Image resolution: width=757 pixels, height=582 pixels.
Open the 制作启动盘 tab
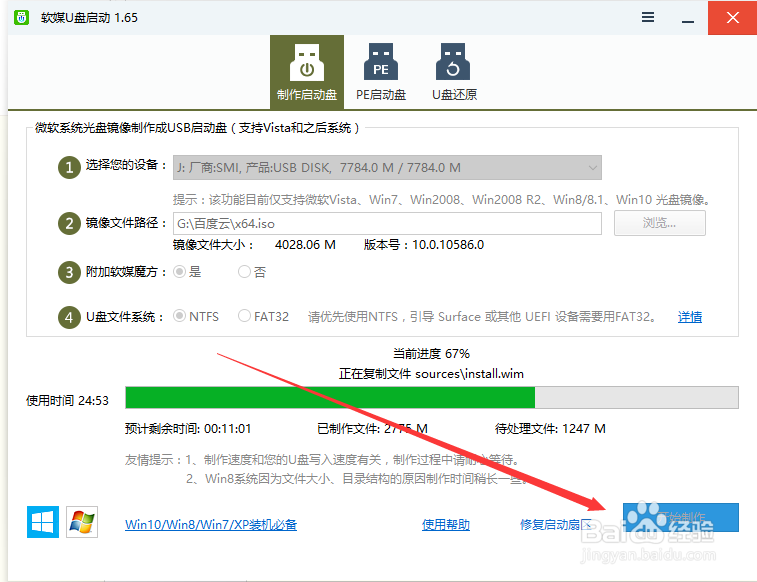(307, 72)
